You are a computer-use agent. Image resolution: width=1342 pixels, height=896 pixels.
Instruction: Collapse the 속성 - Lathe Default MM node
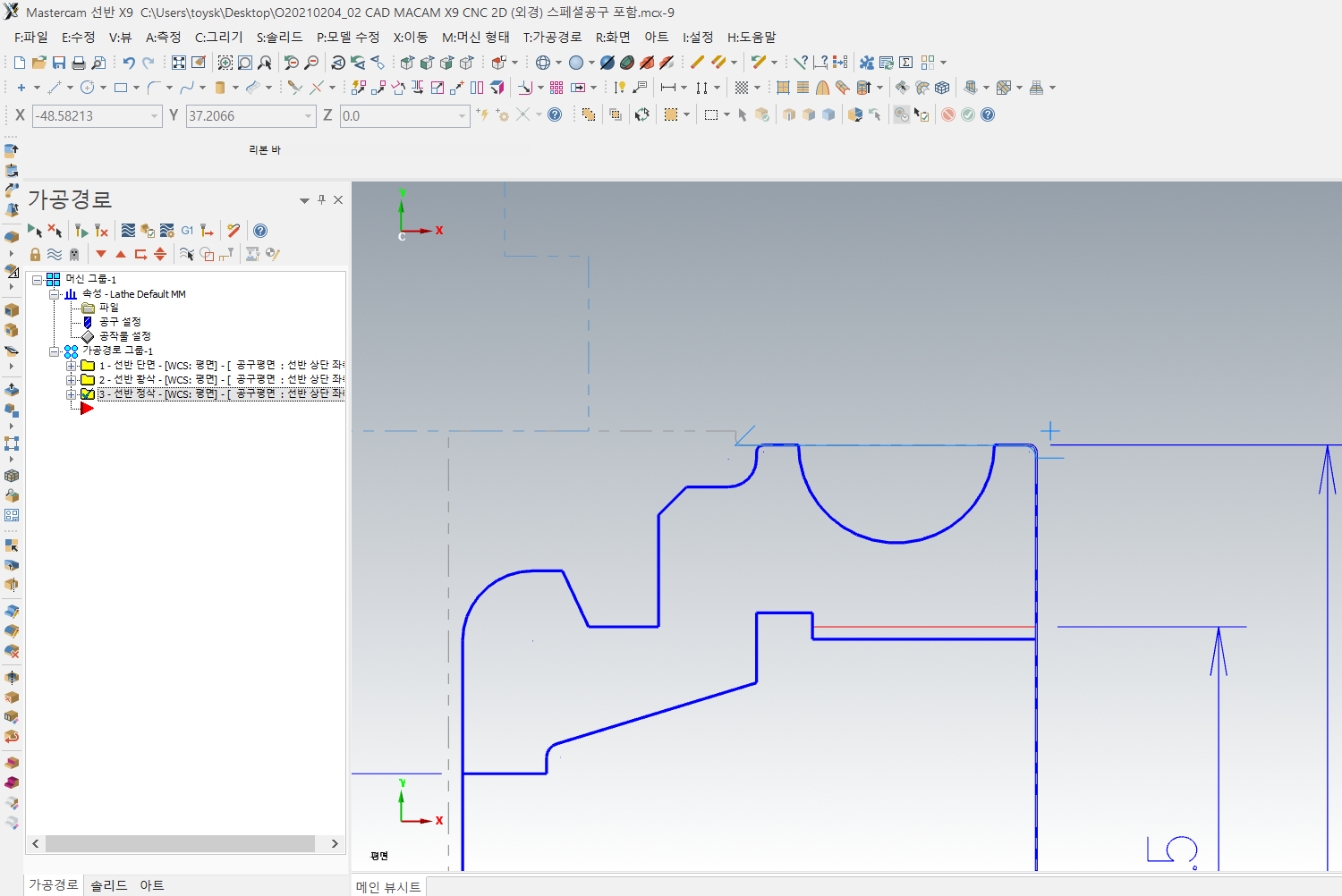54,294
